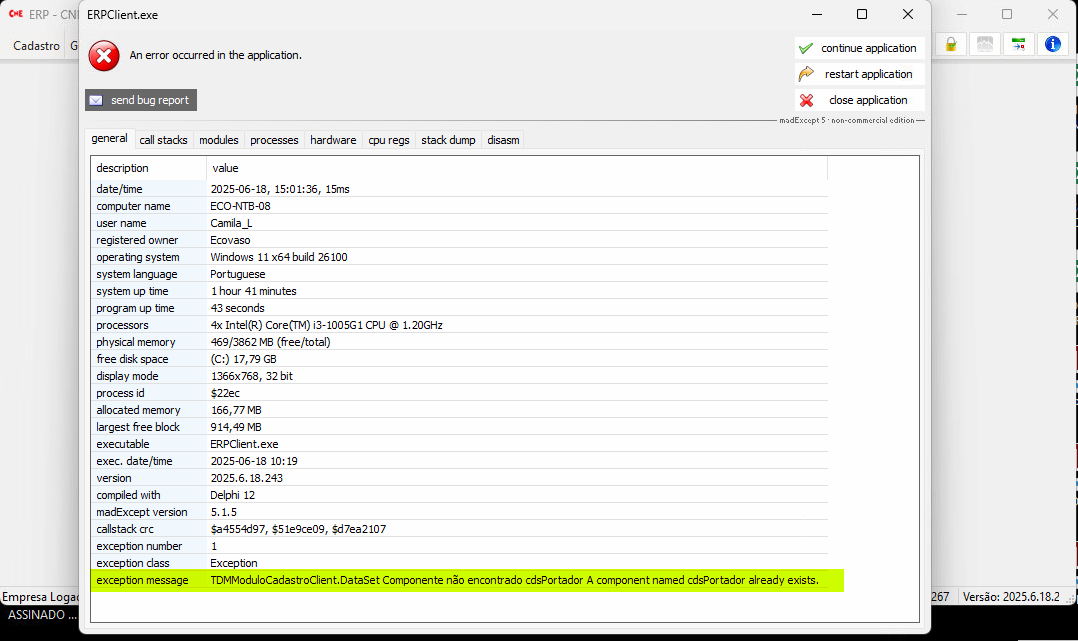Image resolution: width=1078 pixels, height=641 pixels.
Task: Click the grayed-out chart toolbar icon
Action: tap(985, 44)
